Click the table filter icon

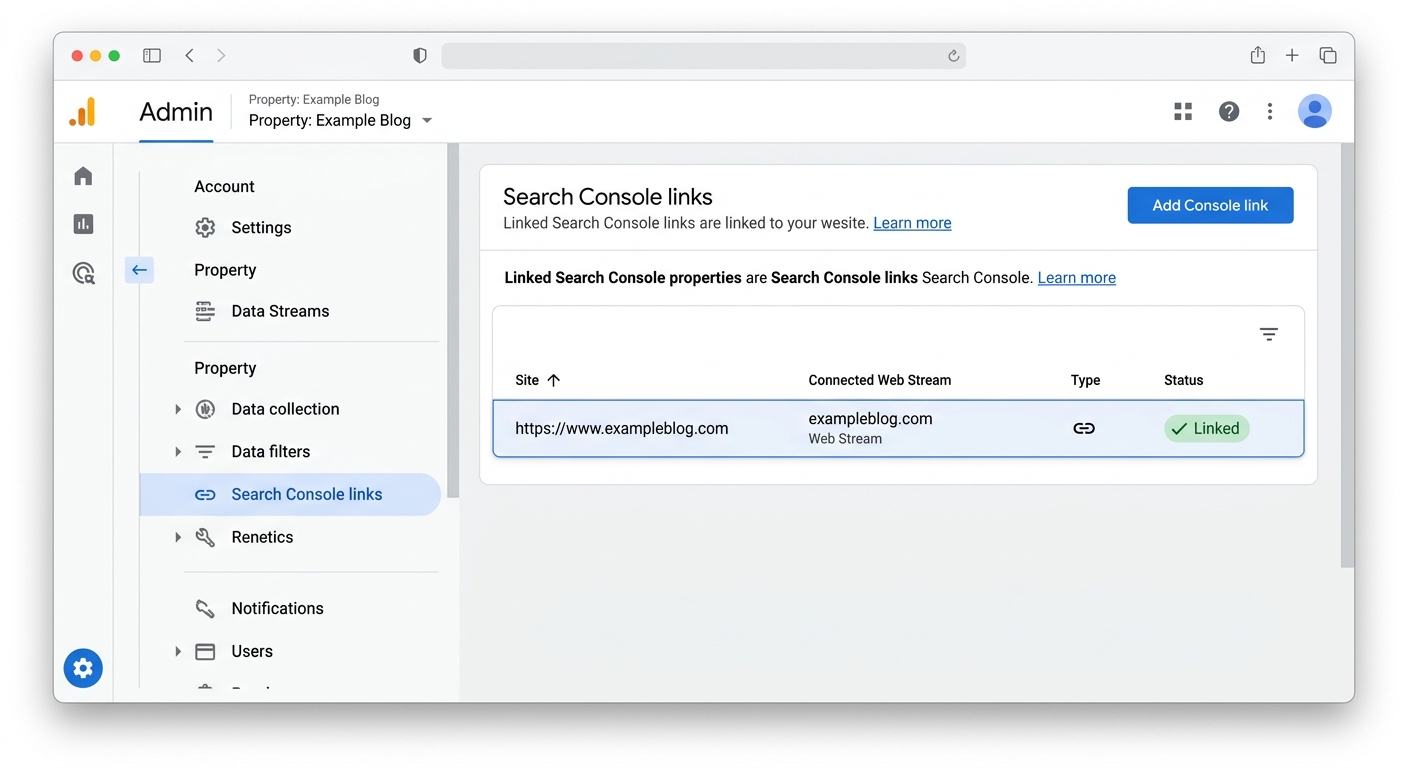(1268, 334)
